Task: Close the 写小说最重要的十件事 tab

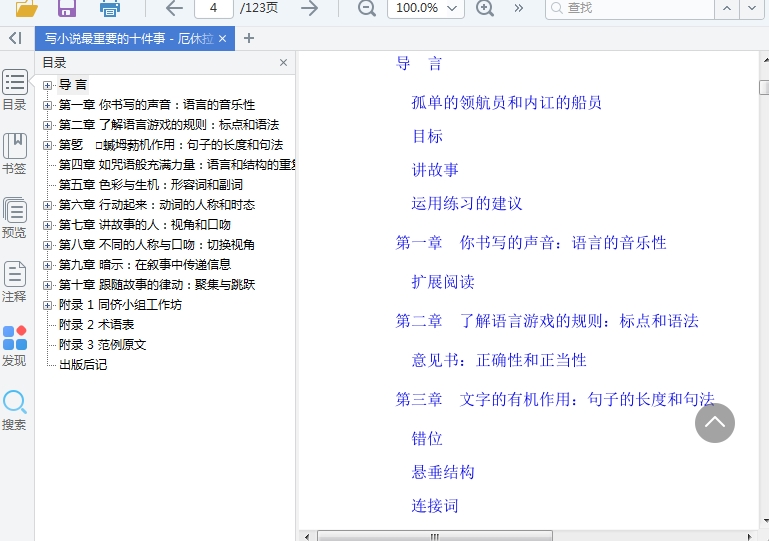Action: coord(222,38)
